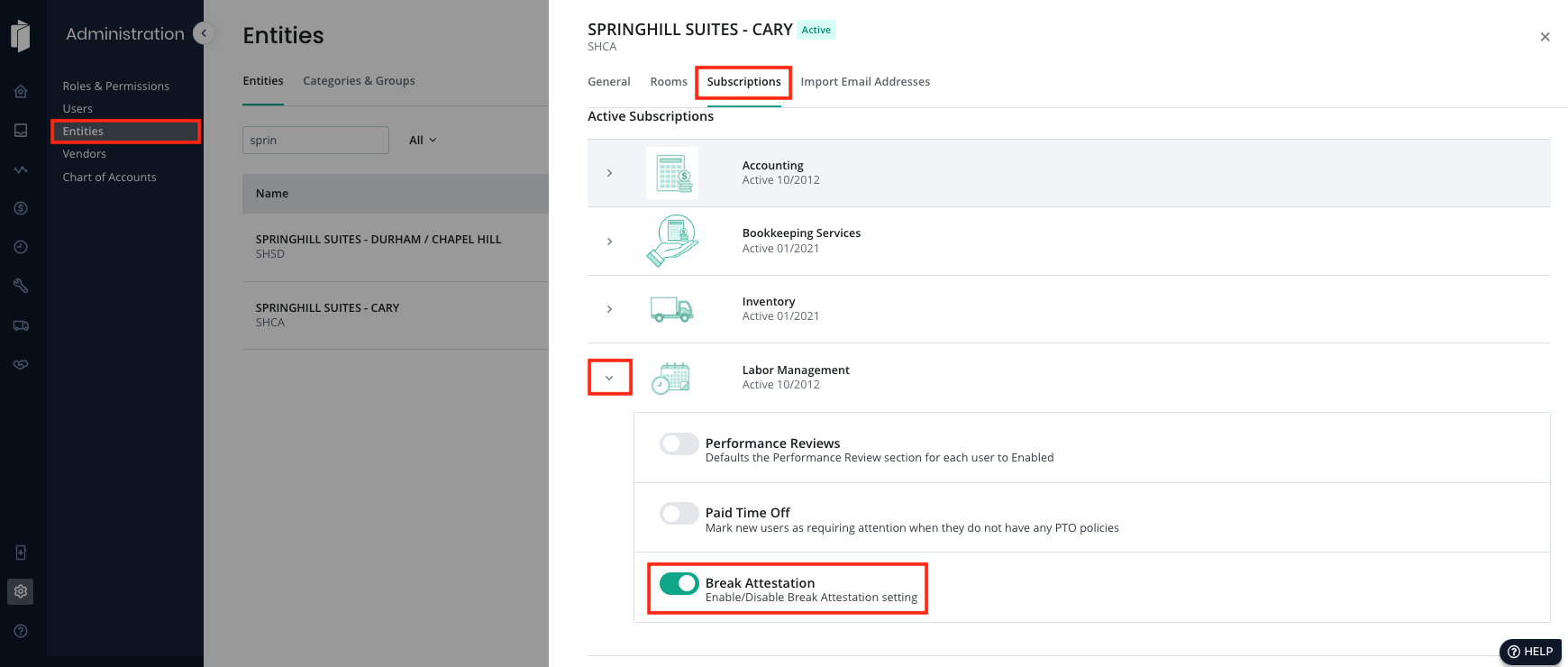This screenshot has height=667, width=1568.
Task: Click the Bookkeeping Services subscription name
Action: (x=801, y=233)
